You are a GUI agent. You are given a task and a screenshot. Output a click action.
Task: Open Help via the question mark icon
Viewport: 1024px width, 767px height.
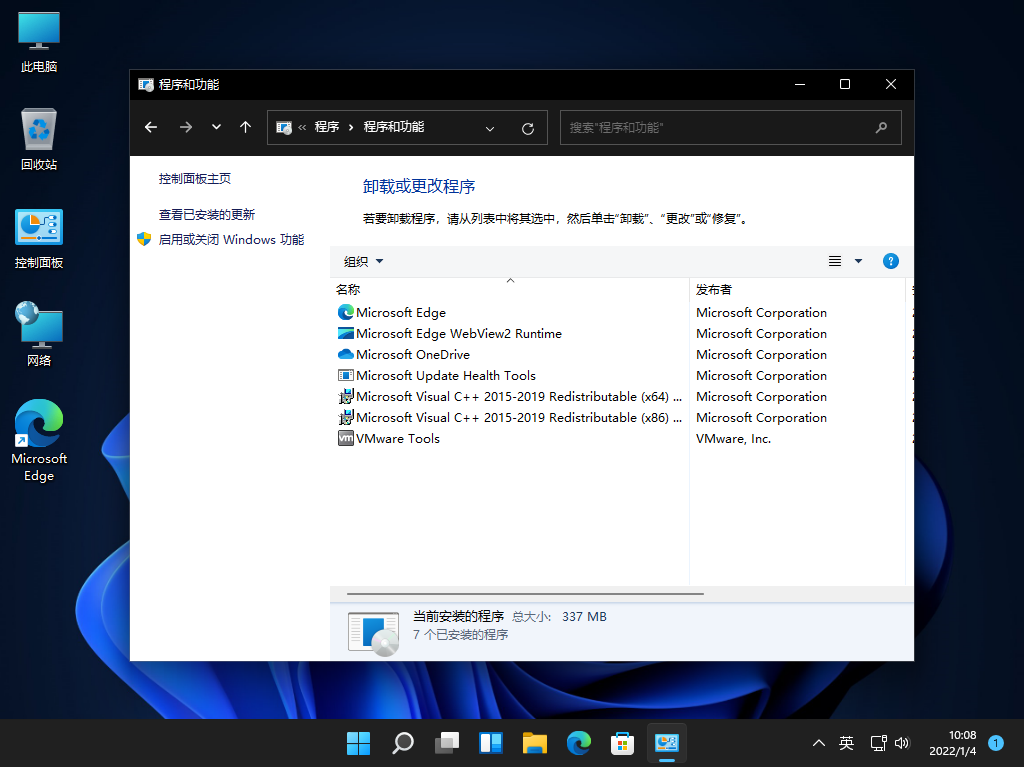(890, 261)
